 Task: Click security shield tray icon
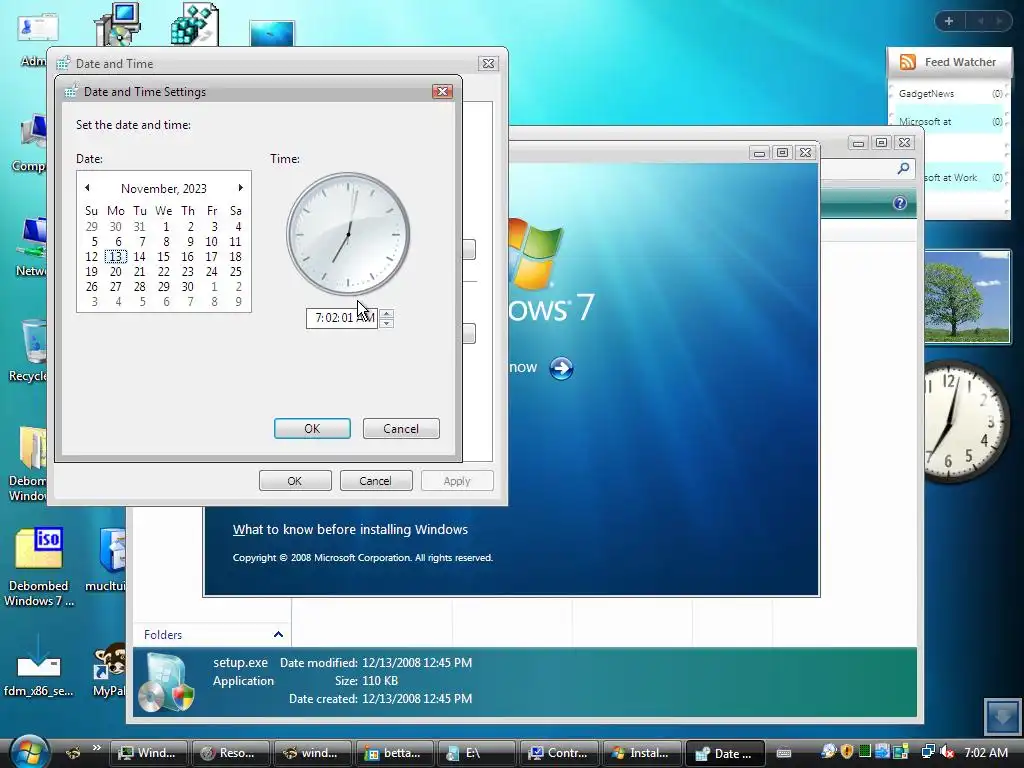pyautogui.click(x=847, y=752)
